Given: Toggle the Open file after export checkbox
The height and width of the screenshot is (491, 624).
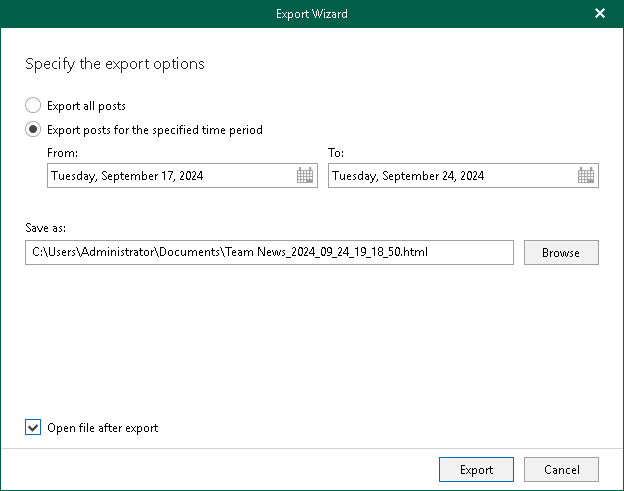Looking at the screenshot, I should [x=33, y=428].
